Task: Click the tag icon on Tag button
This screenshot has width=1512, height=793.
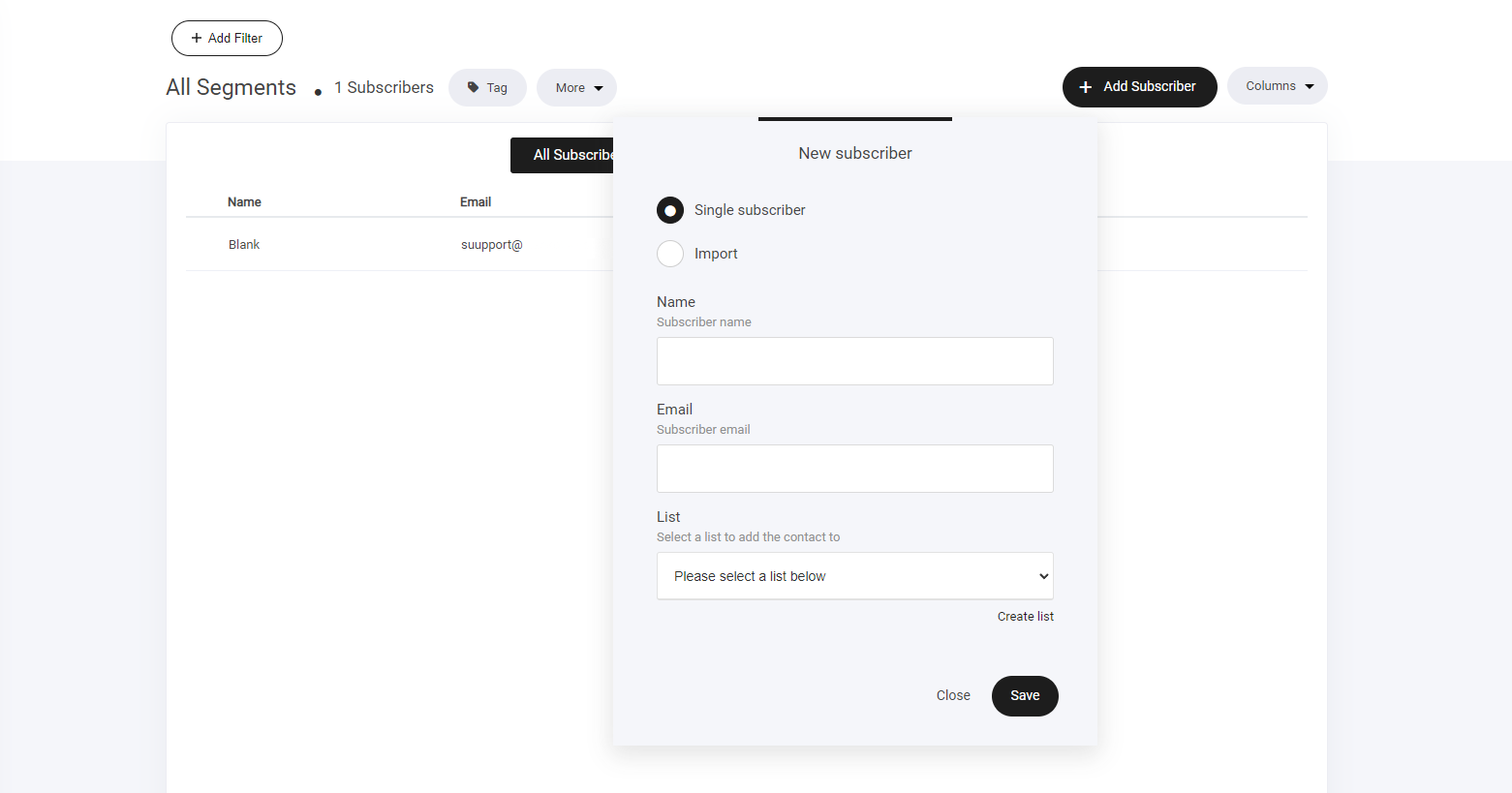Action: pyautogui.click(x=473, y=87)
